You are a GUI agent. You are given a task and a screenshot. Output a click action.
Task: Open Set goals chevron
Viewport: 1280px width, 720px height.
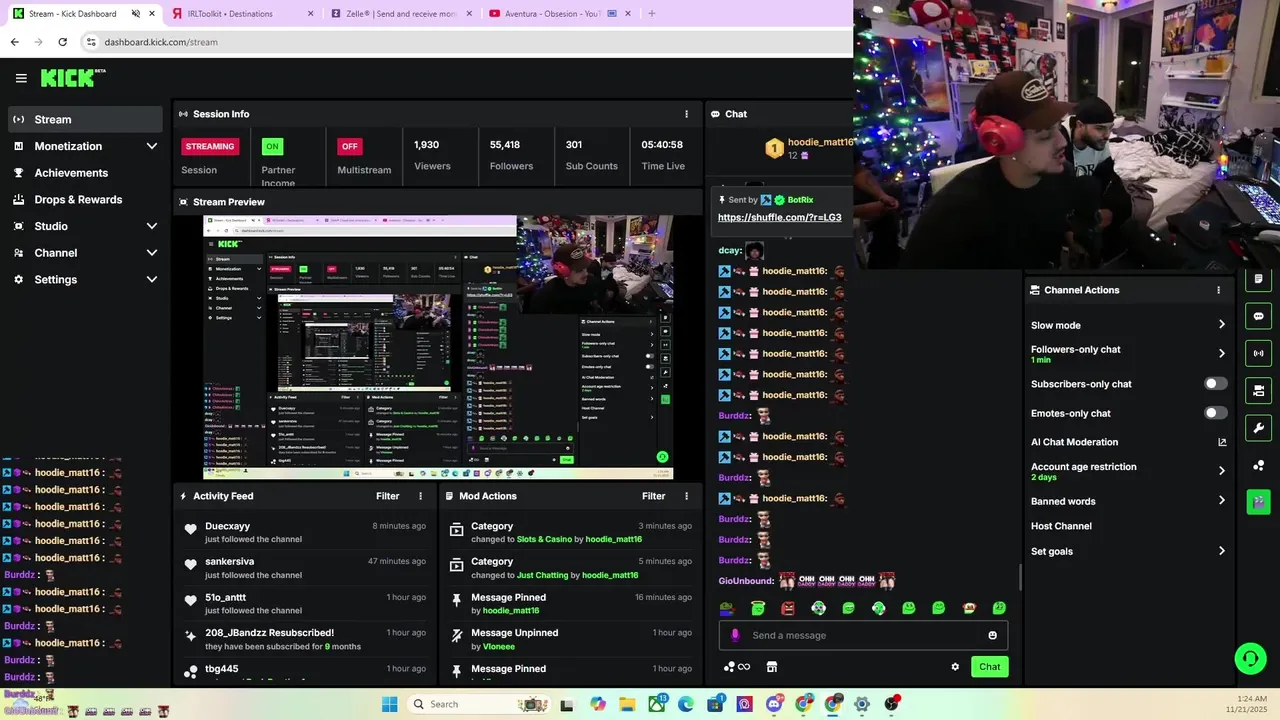[1221, 551]
